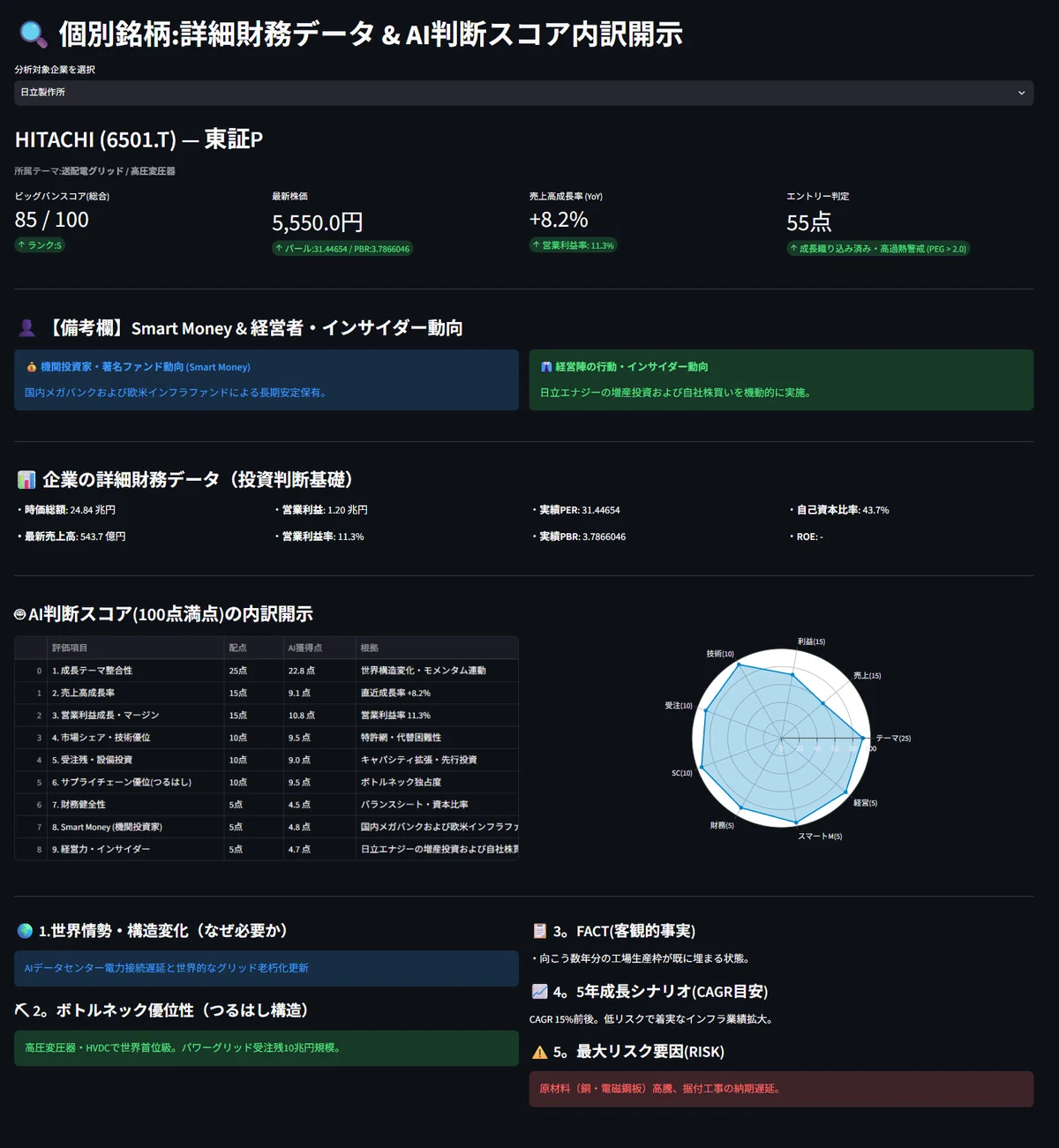Click the キャパシティ拡張・先行投資 cell
The width and height of the screenshot is (1059, 1148).
pos(437,760)
